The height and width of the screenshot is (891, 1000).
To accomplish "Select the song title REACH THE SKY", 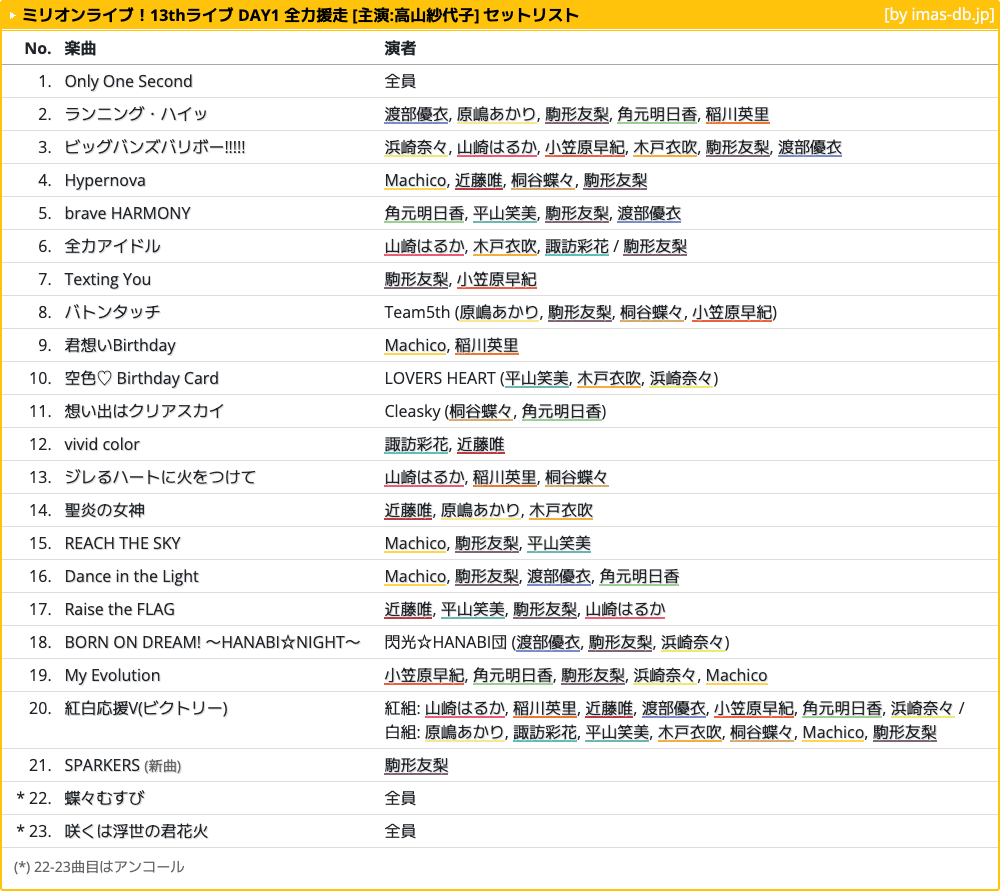I will [122, 543].
